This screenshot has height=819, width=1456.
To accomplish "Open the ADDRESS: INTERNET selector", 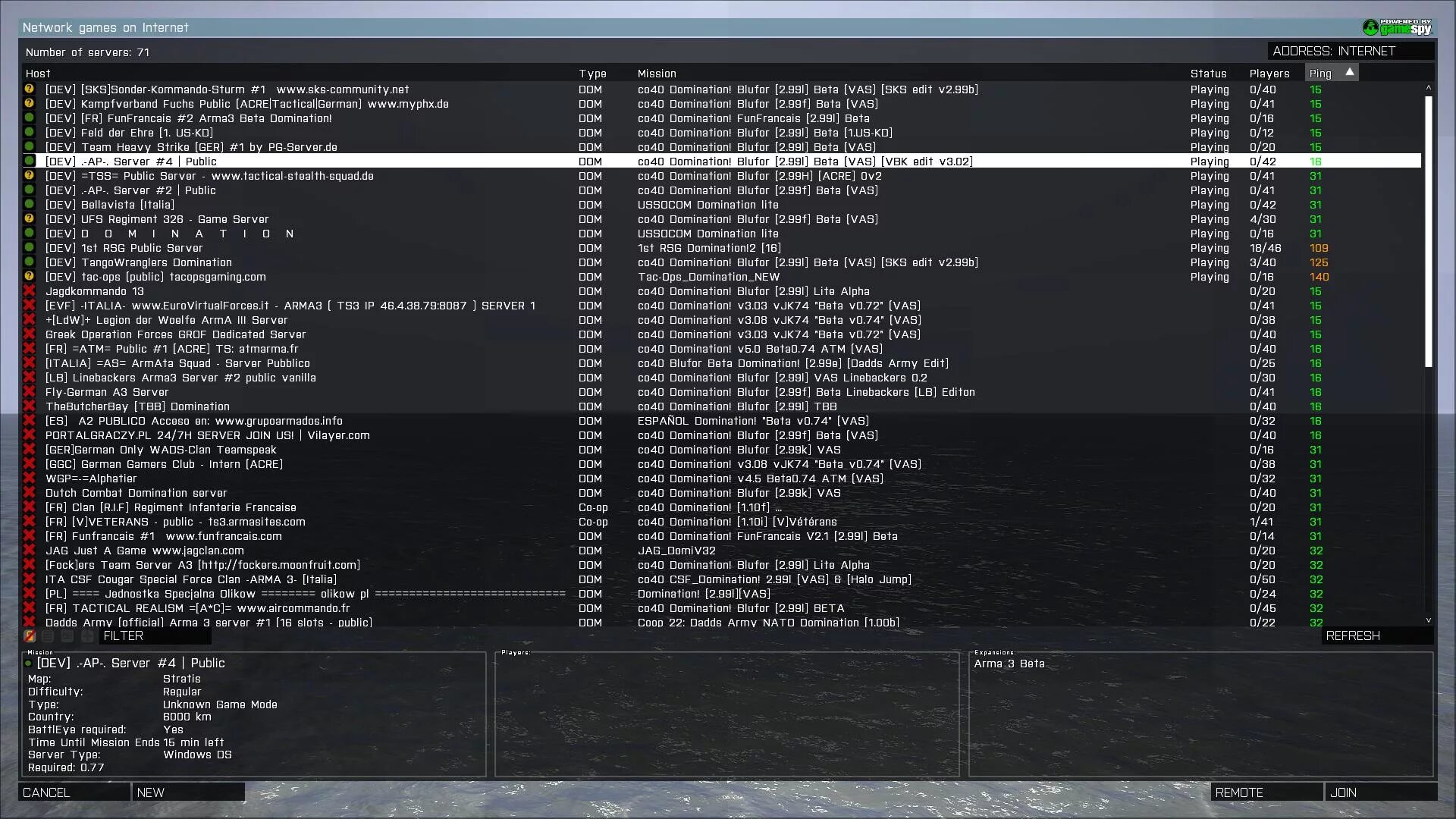I will click(x=1351, y=51).
